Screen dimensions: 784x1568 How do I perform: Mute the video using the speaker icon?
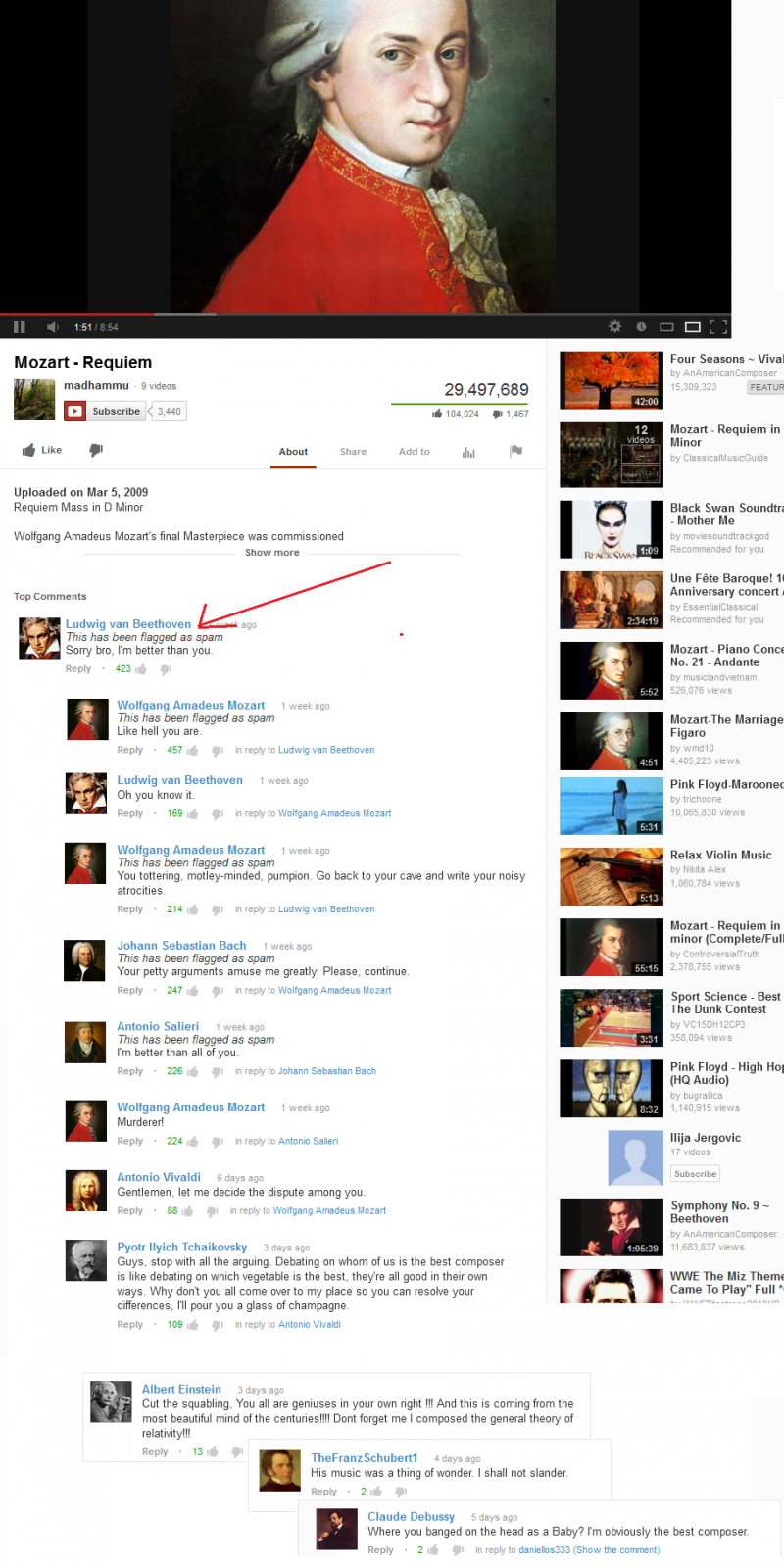[53, 327]
